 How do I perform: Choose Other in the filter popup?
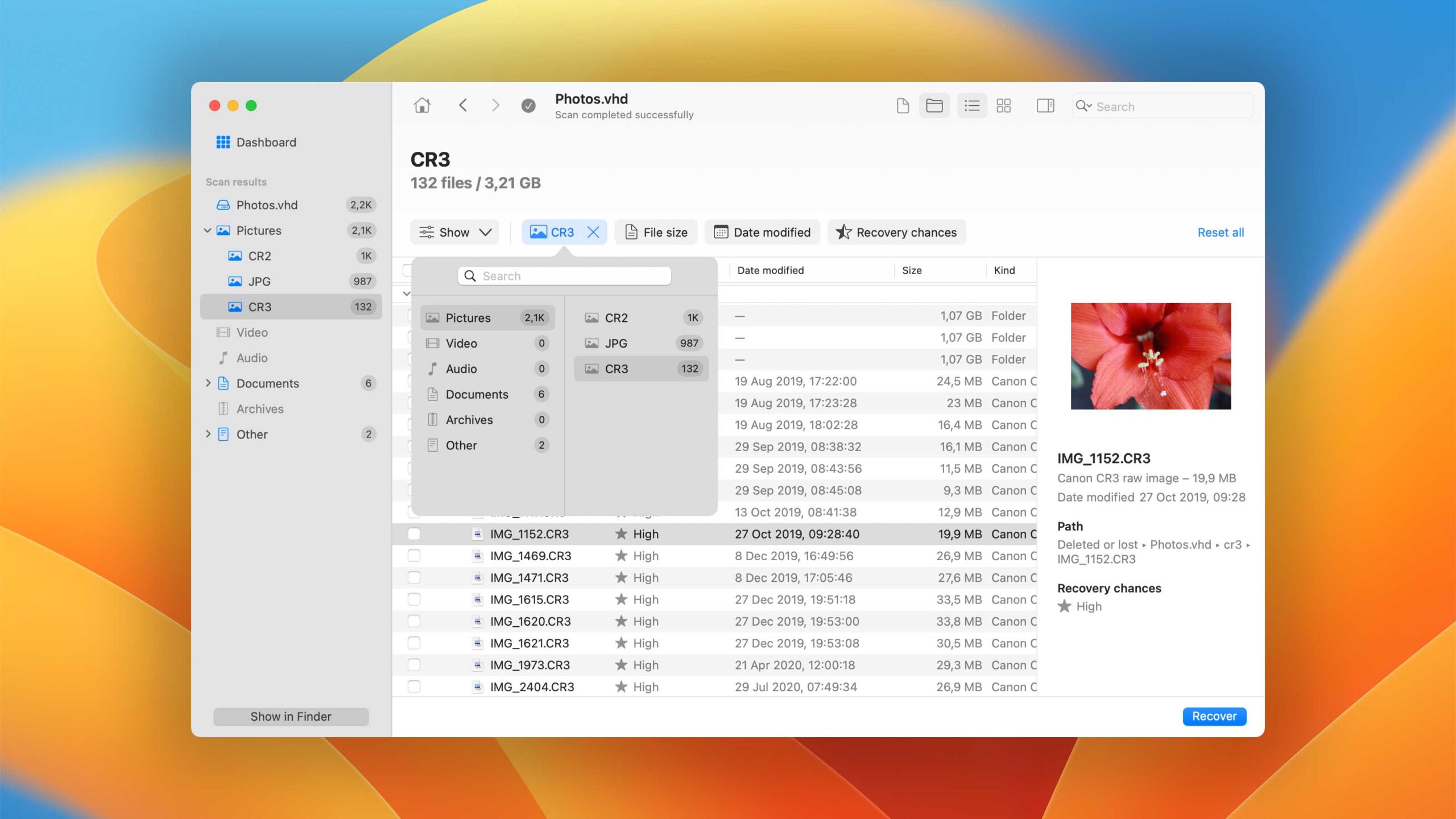point(487,445)
